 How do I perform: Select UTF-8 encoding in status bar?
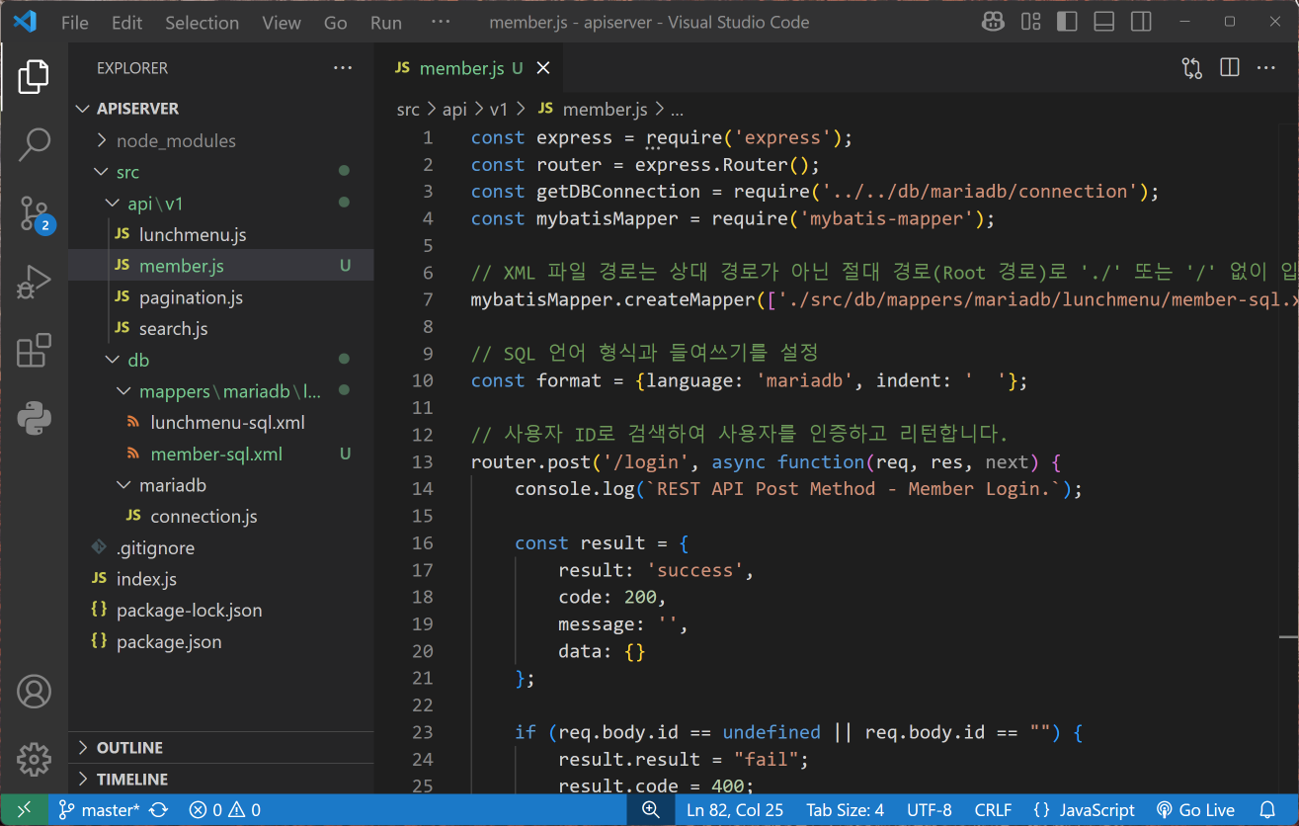pos(929,810)
